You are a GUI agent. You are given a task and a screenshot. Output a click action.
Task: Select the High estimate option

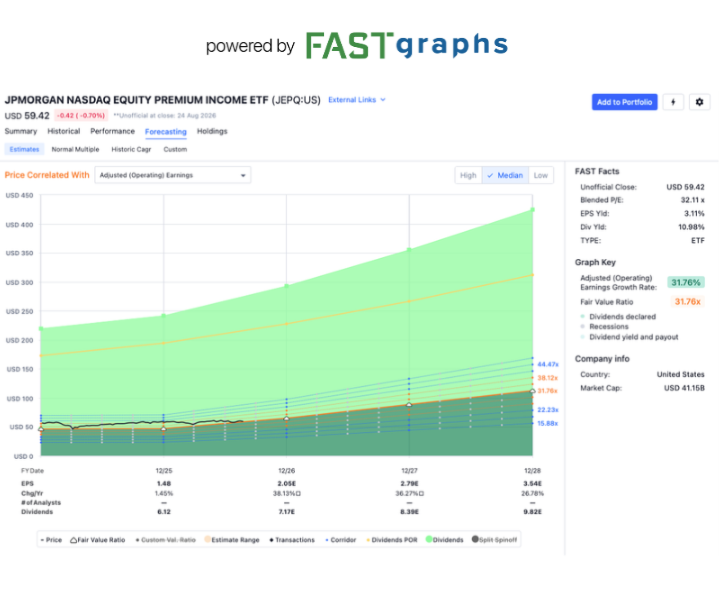(x=468, y=175)
